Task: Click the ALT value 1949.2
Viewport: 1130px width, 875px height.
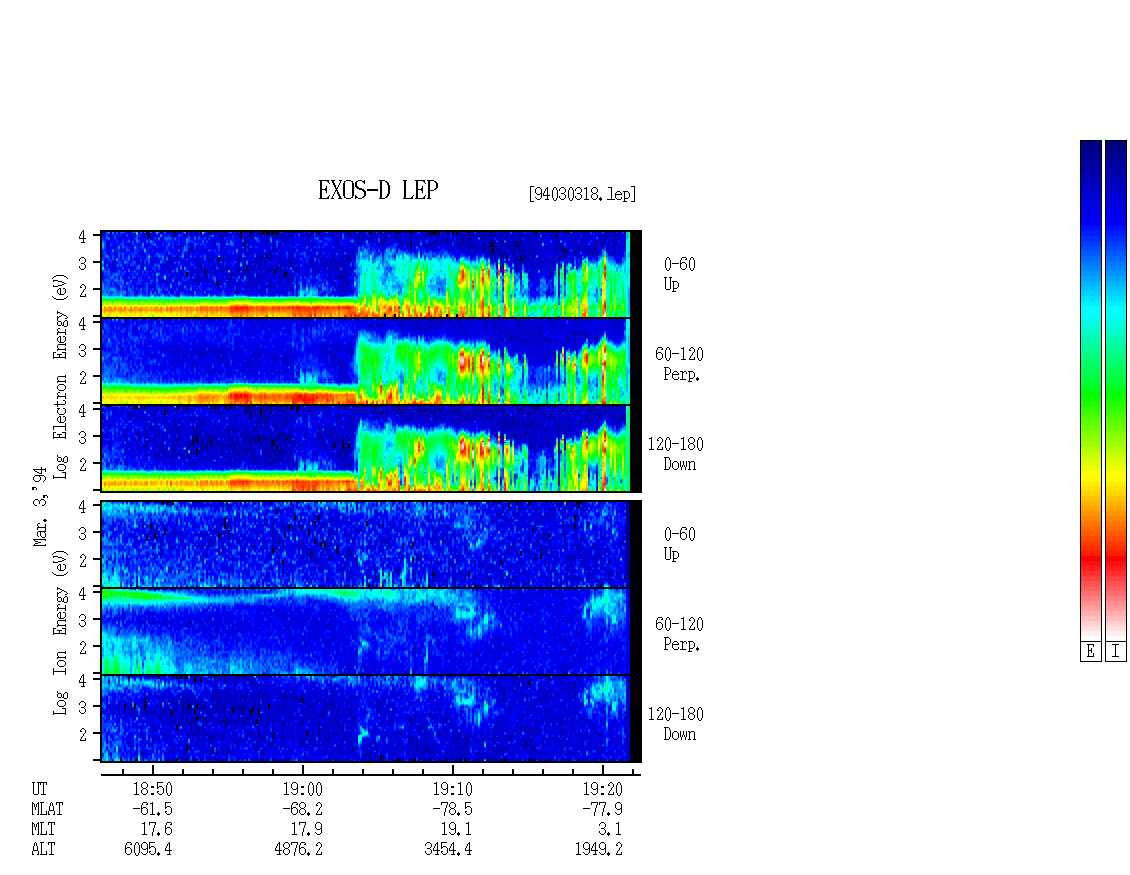Action: click(x=598, y=849)
